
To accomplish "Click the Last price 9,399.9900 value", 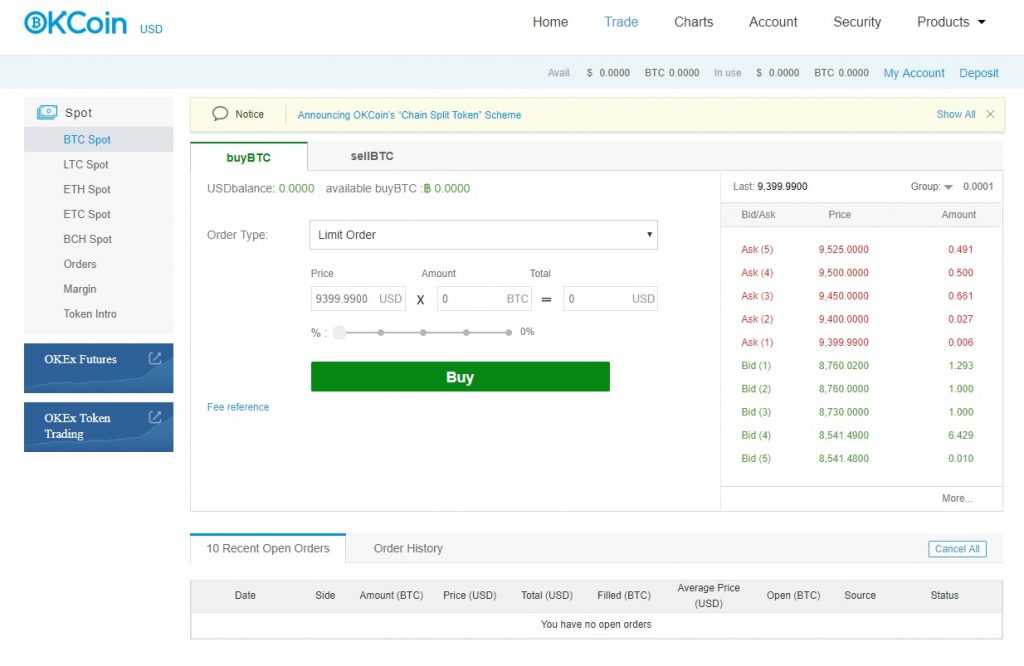I will click(782, 187).
